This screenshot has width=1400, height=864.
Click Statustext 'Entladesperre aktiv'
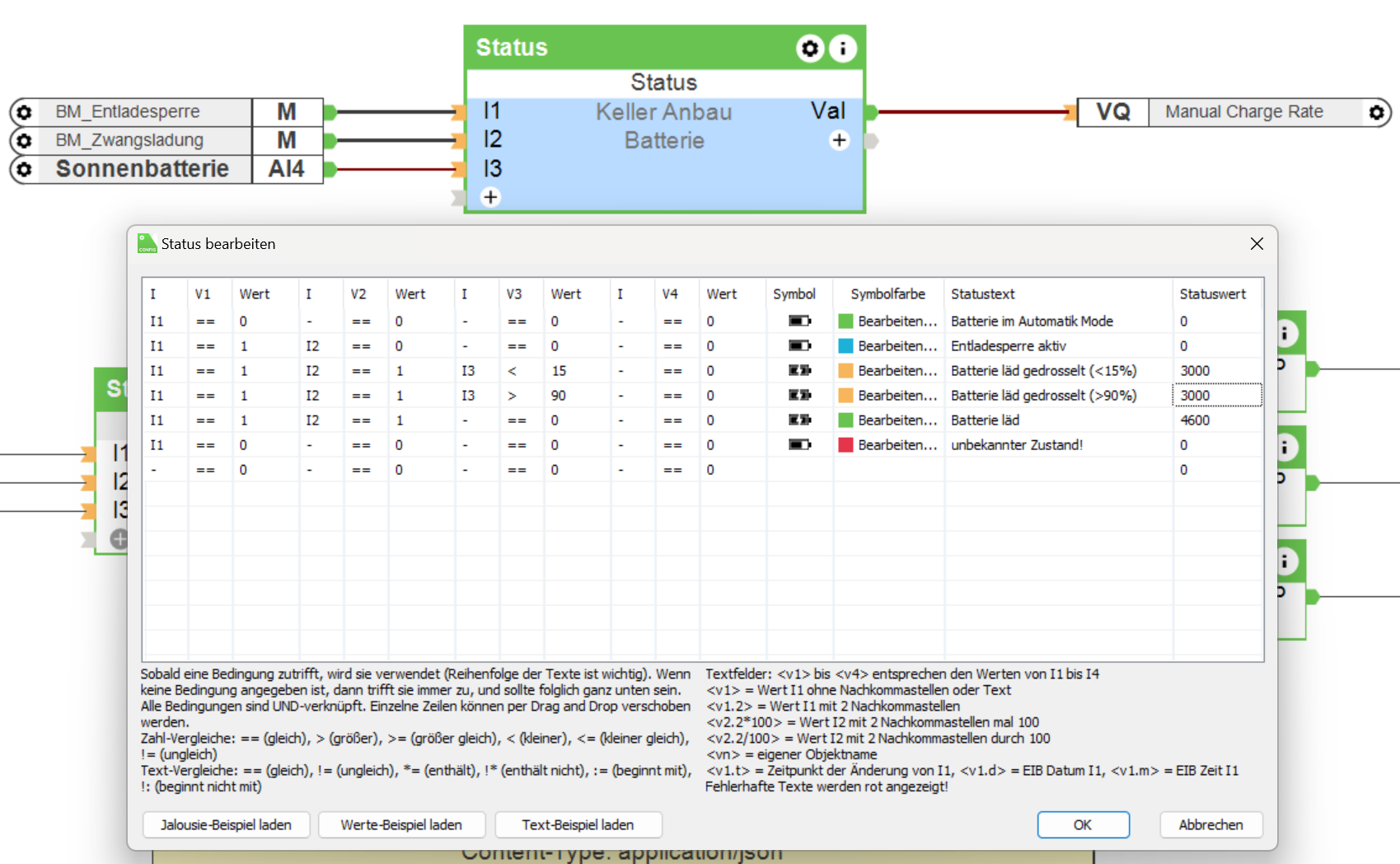coord(1009,346)
